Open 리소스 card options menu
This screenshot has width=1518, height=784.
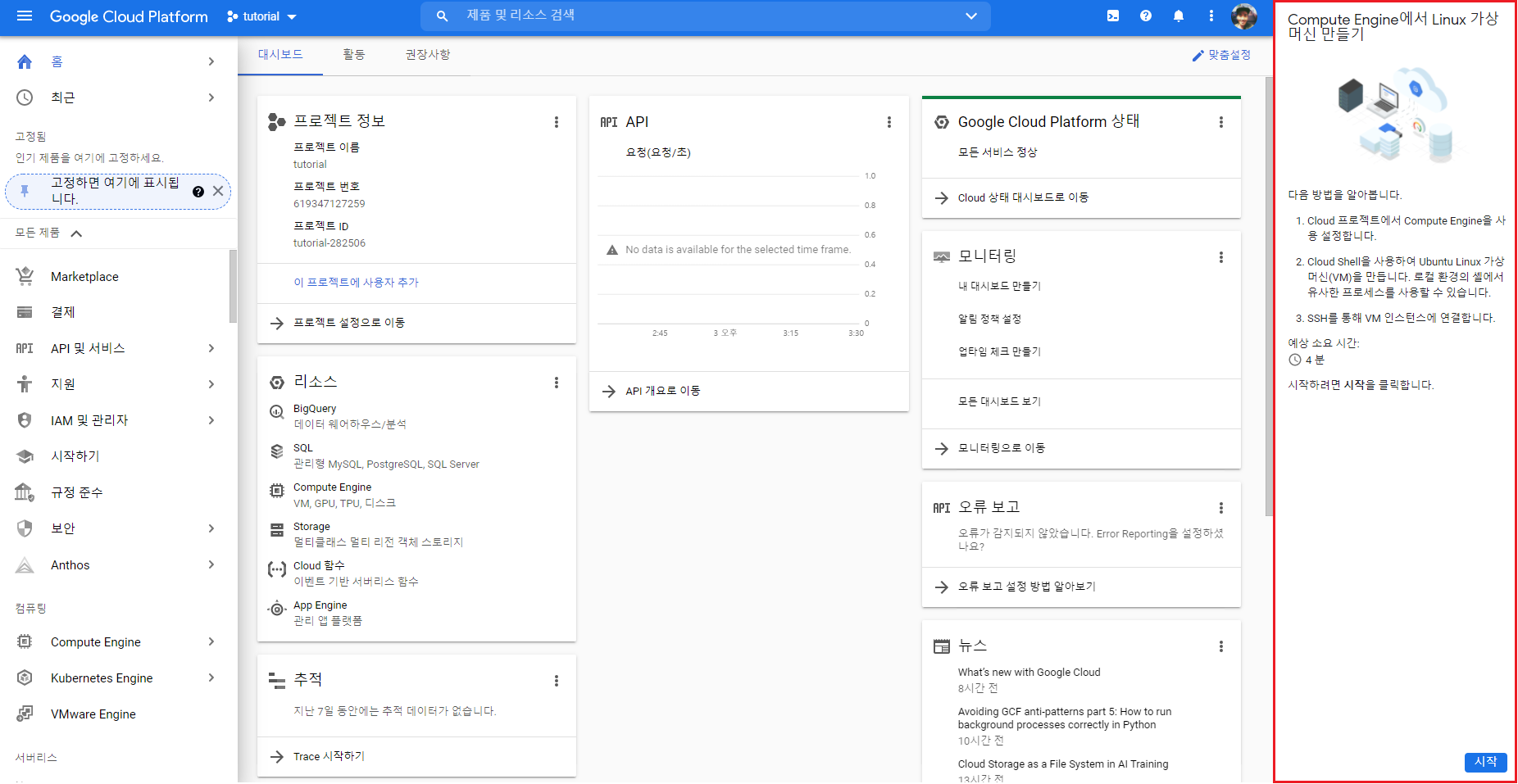point(557,383)
